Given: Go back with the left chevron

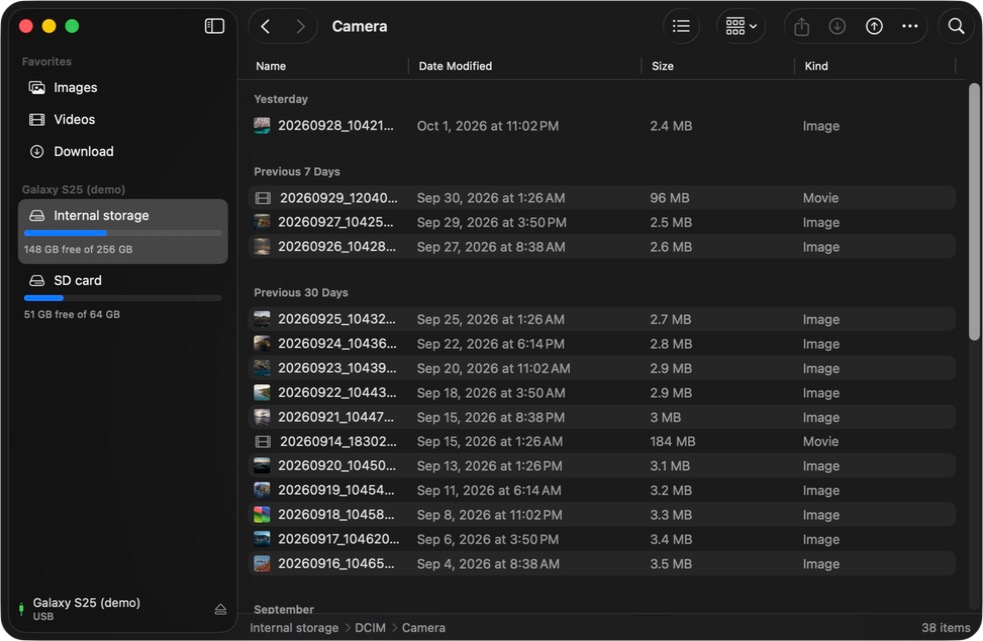Looking at the screenshot, I should [x=265, y=26].
